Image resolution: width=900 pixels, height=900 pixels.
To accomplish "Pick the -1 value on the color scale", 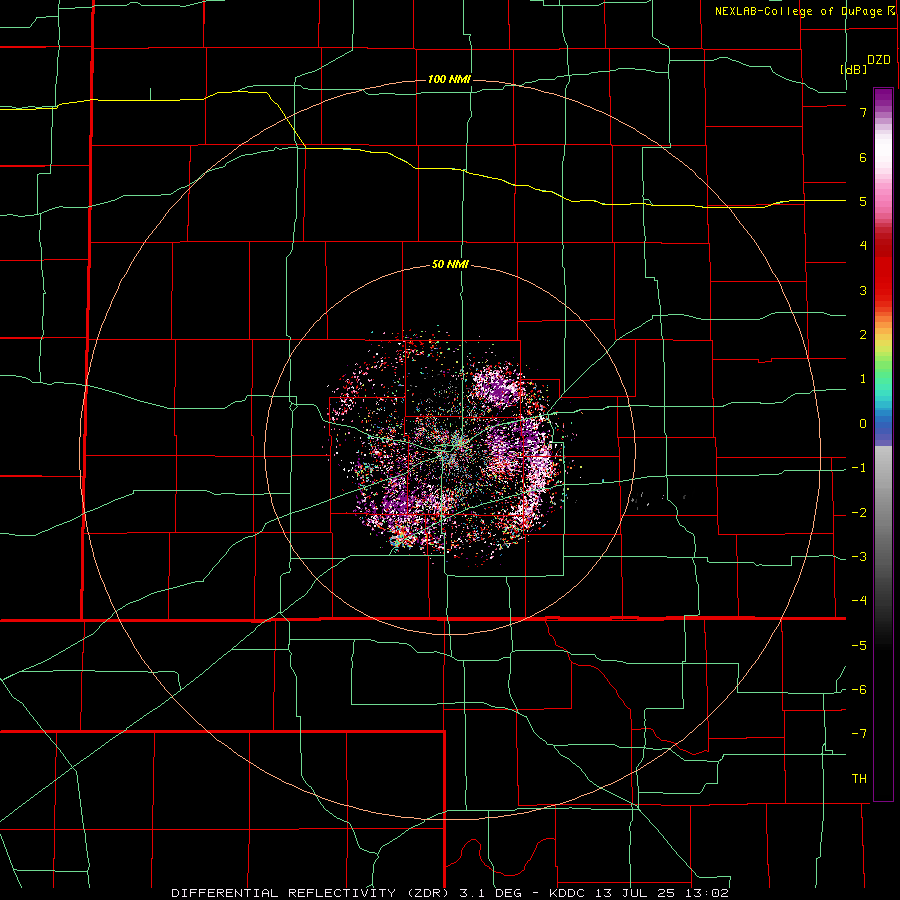I will point(859,468).
